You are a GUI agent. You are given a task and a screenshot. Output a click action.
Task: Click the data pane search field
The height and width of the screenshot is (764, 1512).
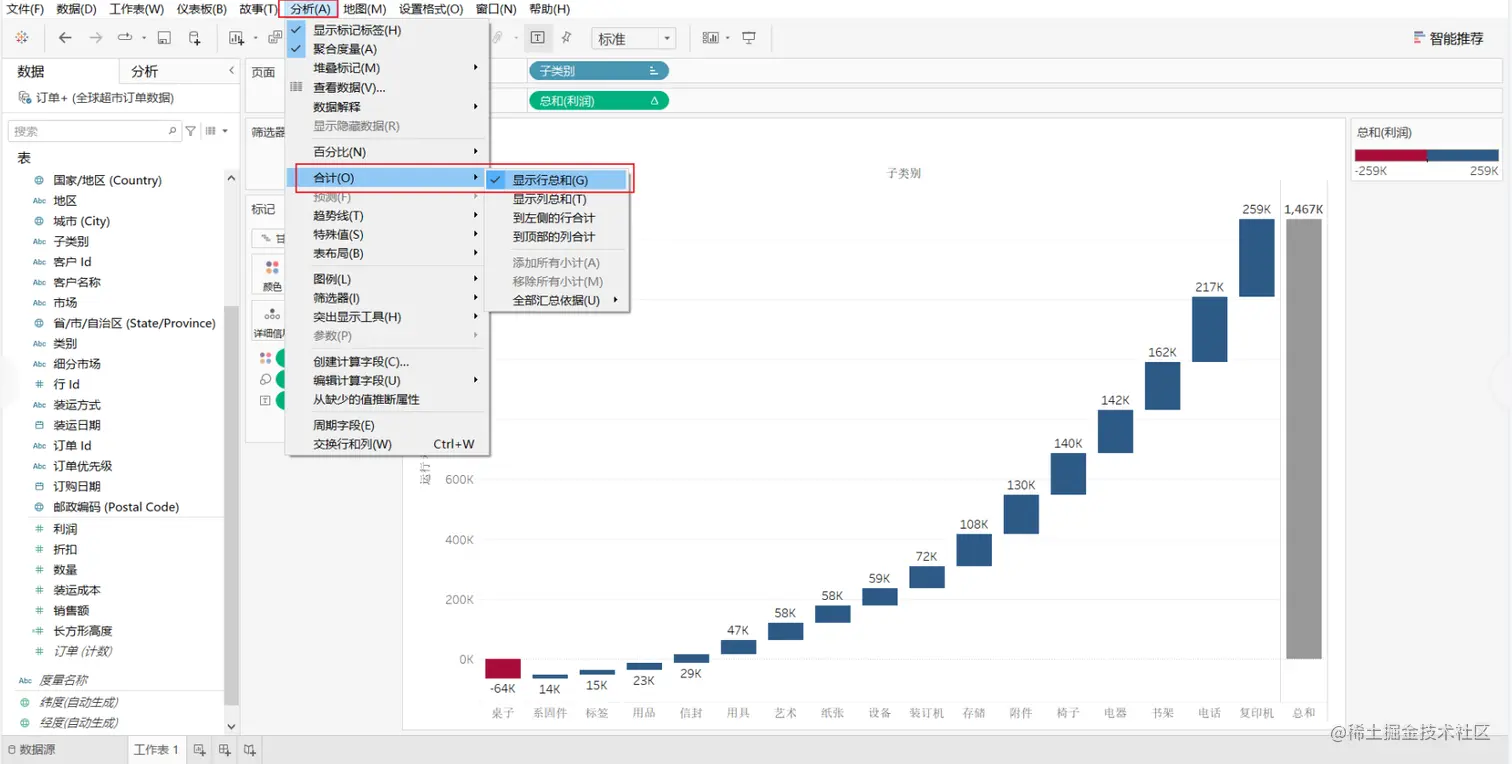pyautogui.click(x=95, y=131)
